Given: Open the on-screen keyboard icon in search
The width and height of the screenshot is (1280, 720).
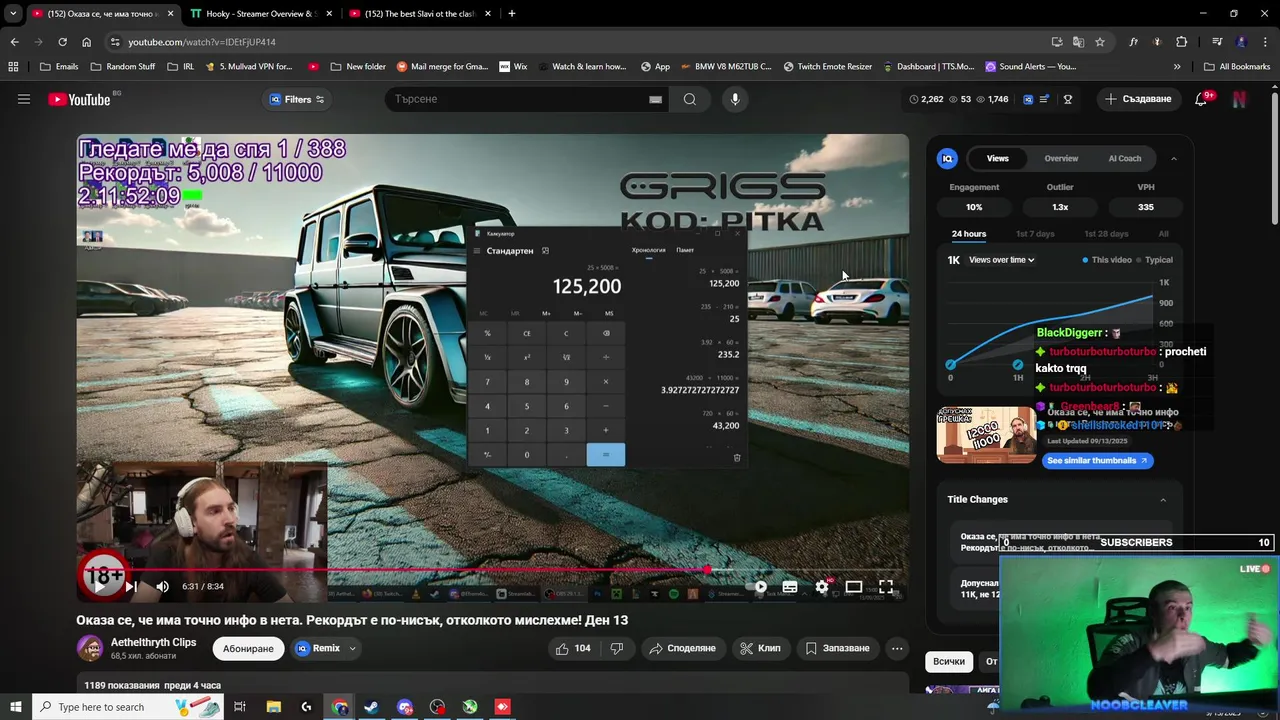Looking at the screenshot, I should pos(655,99).
